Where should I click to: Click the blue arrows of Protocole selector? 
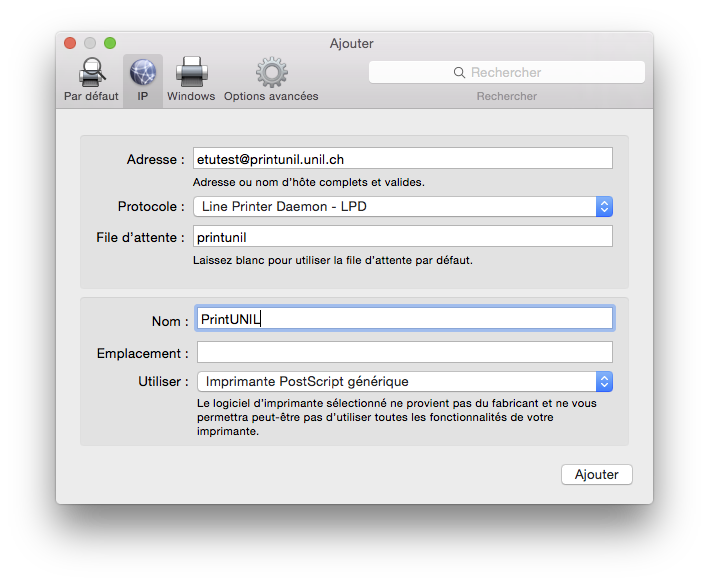coord(604,207)
